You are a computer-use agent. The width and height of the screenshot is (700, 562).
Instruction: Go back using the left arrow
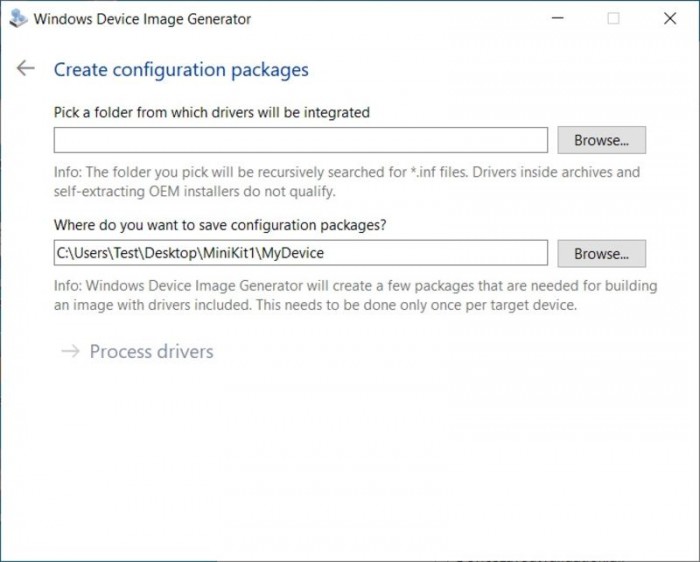tap(25, 68)
